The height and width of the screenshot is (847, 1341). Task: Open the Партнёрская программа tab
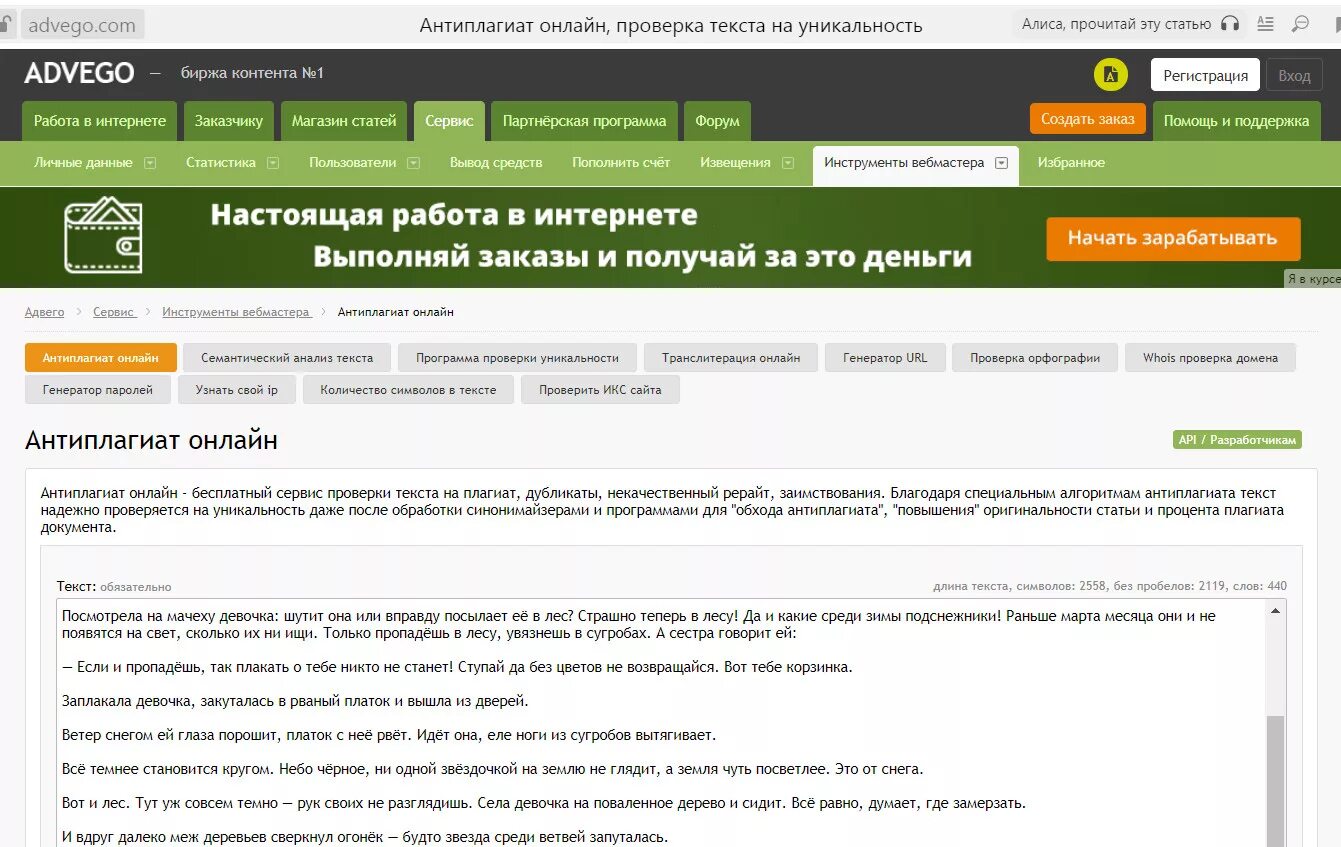point(584,121)
